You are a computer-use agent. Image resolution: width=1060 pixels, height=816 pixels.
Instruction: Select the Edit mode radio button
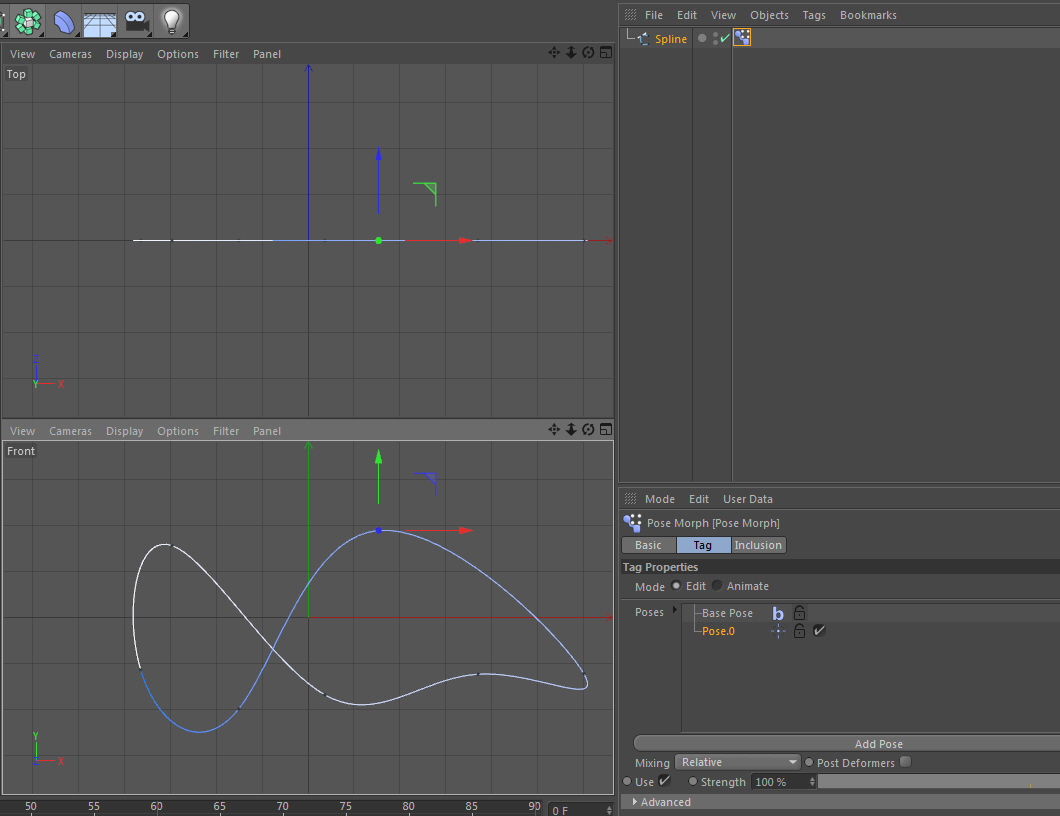(x=676, y=585)
